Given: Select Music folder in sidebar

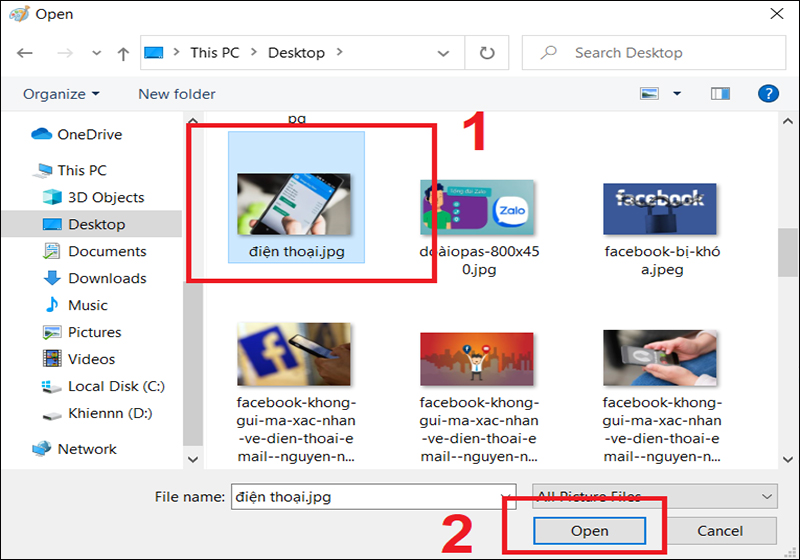Looking at the screenshot, I should point(87,305).
